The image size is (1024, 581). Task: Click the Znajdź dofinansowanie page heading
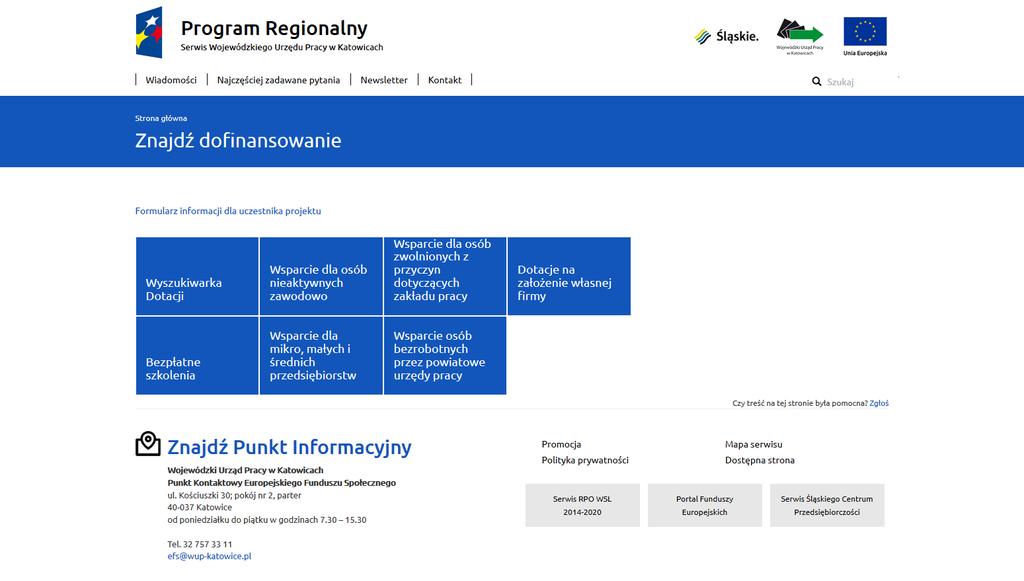[238, 140]
